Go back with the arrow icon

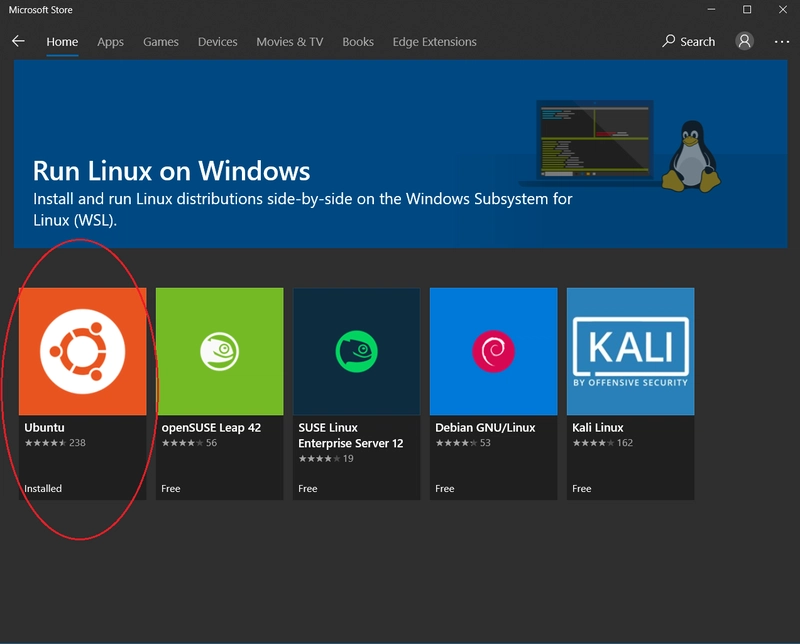point(18,41)
